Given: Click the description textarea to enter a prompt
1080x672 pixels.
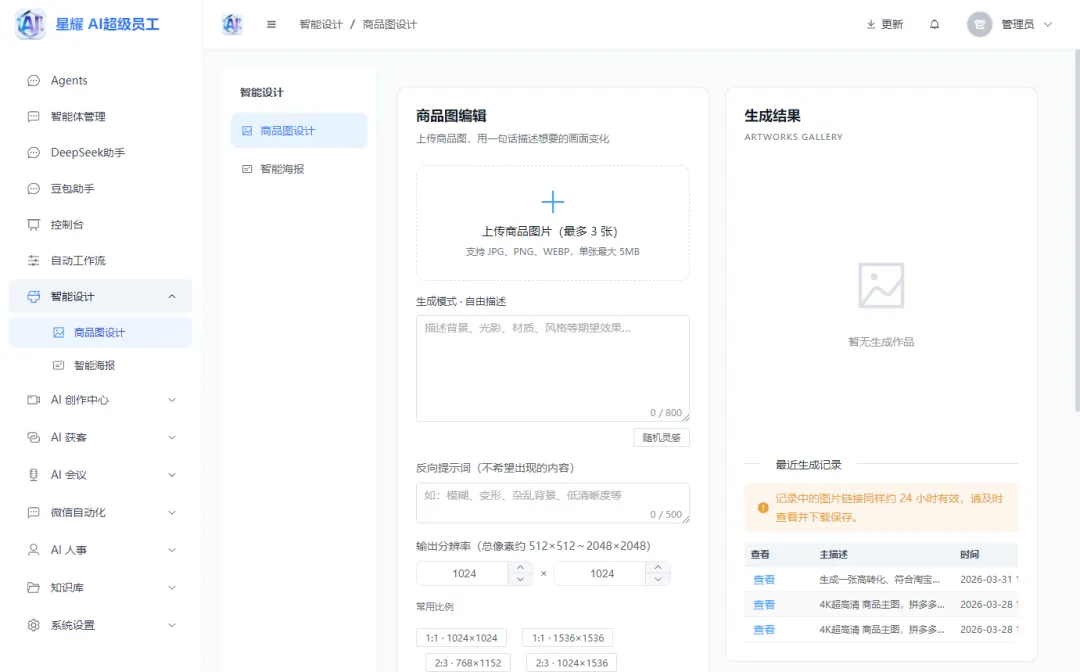Looking at the screenshot, I should coord(552,365).
